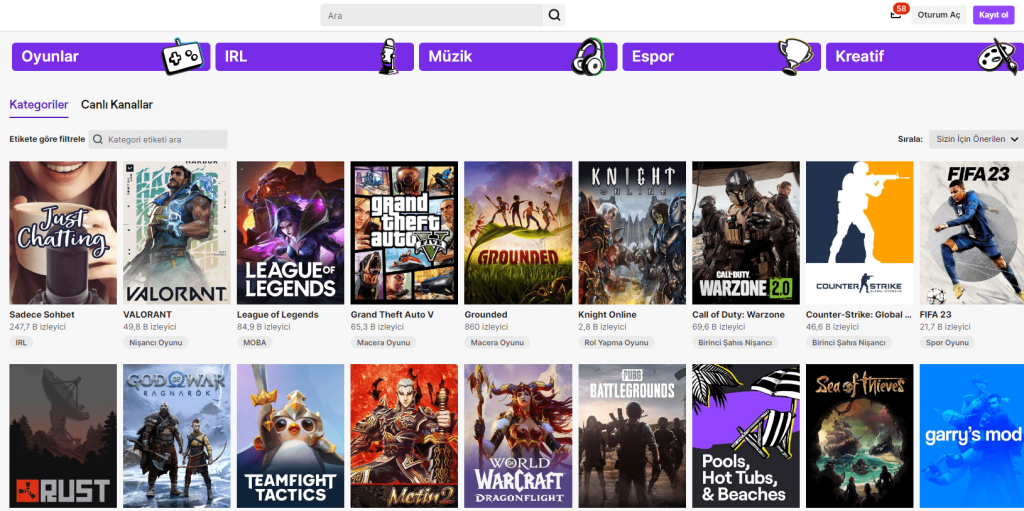Click the League of Legends title link

point(278,315)
